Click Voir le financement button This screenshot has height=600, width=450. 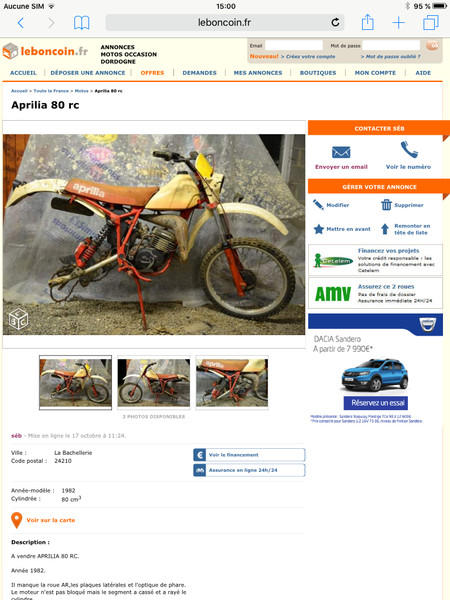click(x=249, y=455)
